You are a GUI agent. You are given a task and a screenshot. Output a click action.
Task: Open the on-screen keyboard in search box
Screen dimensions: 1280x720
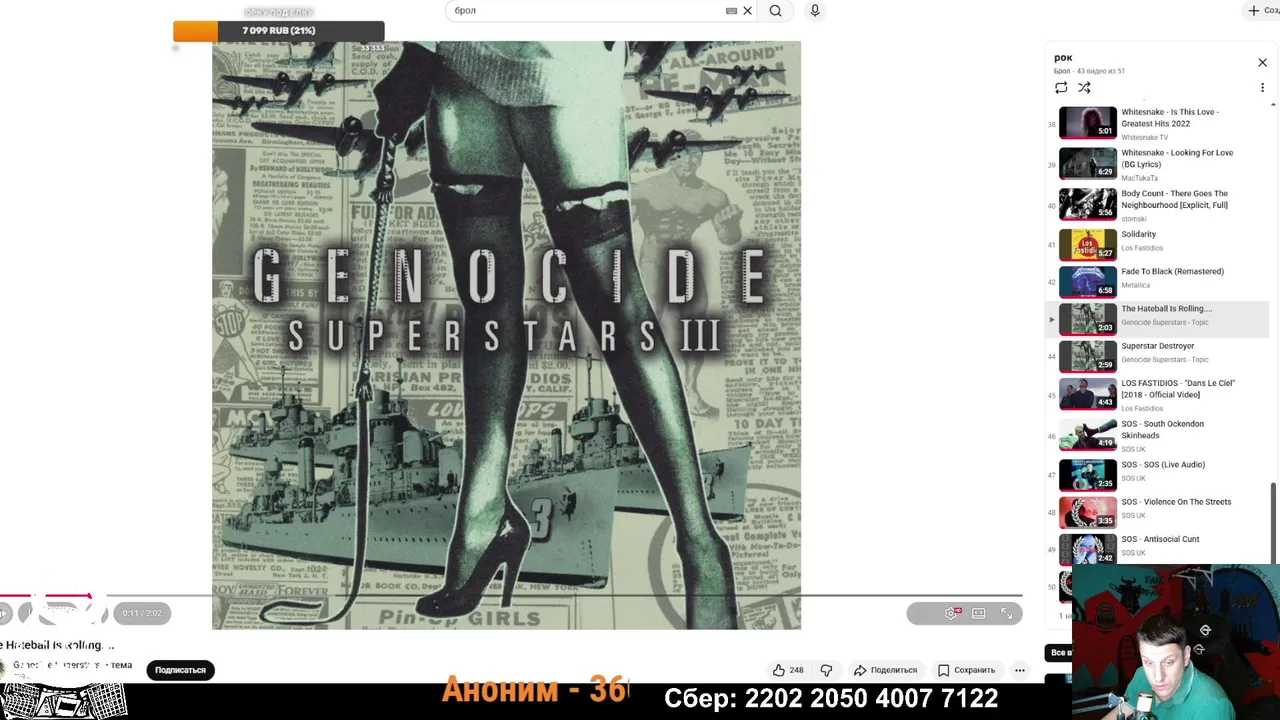[x=731, y=11]
